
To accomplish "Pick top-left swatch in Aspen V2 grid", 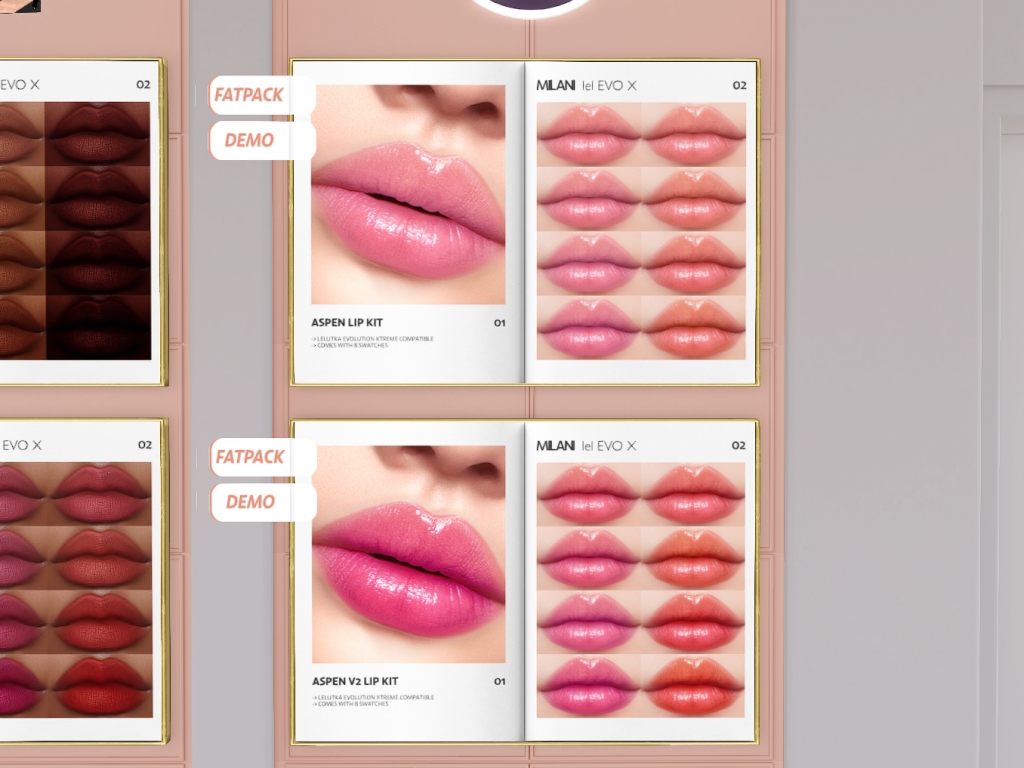I will click(x=589, y=493).
